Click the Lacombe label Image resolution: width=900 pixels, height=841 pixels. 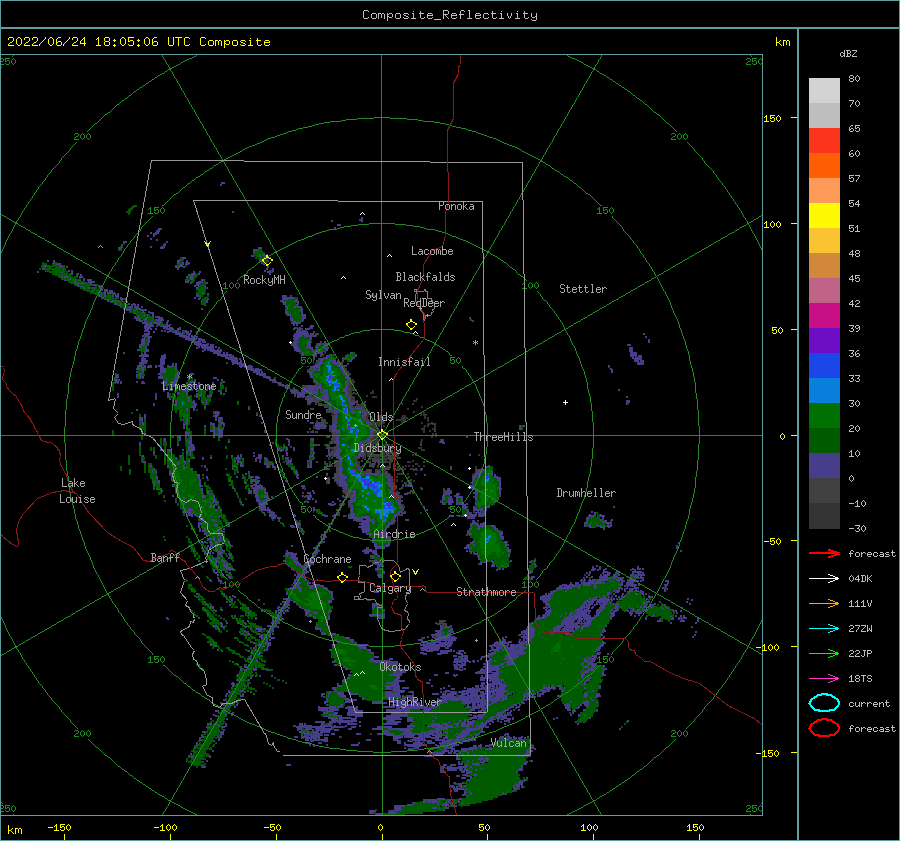(432, 251)
